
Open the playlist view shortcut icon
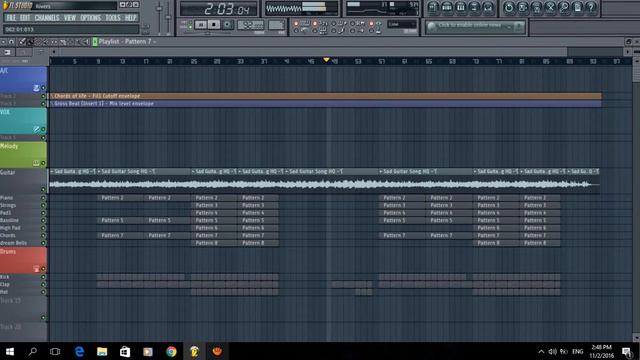(x=433, y=7)
